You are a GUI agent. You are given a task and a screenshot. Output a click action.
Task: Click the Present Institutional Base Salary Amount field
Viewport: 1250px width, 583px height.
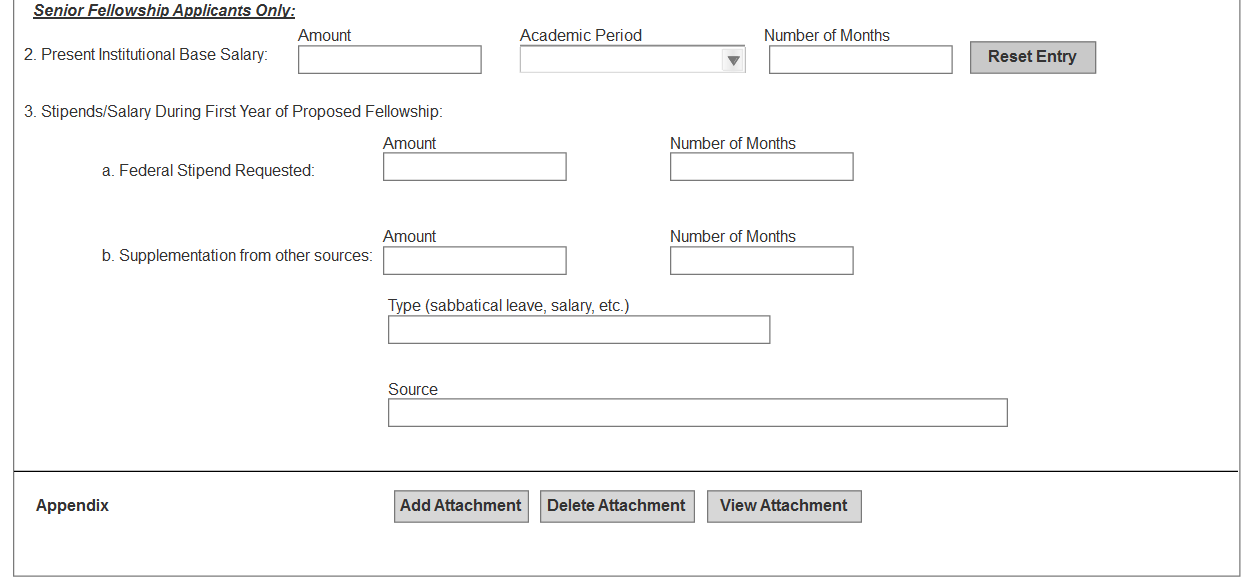pos(389,60)
